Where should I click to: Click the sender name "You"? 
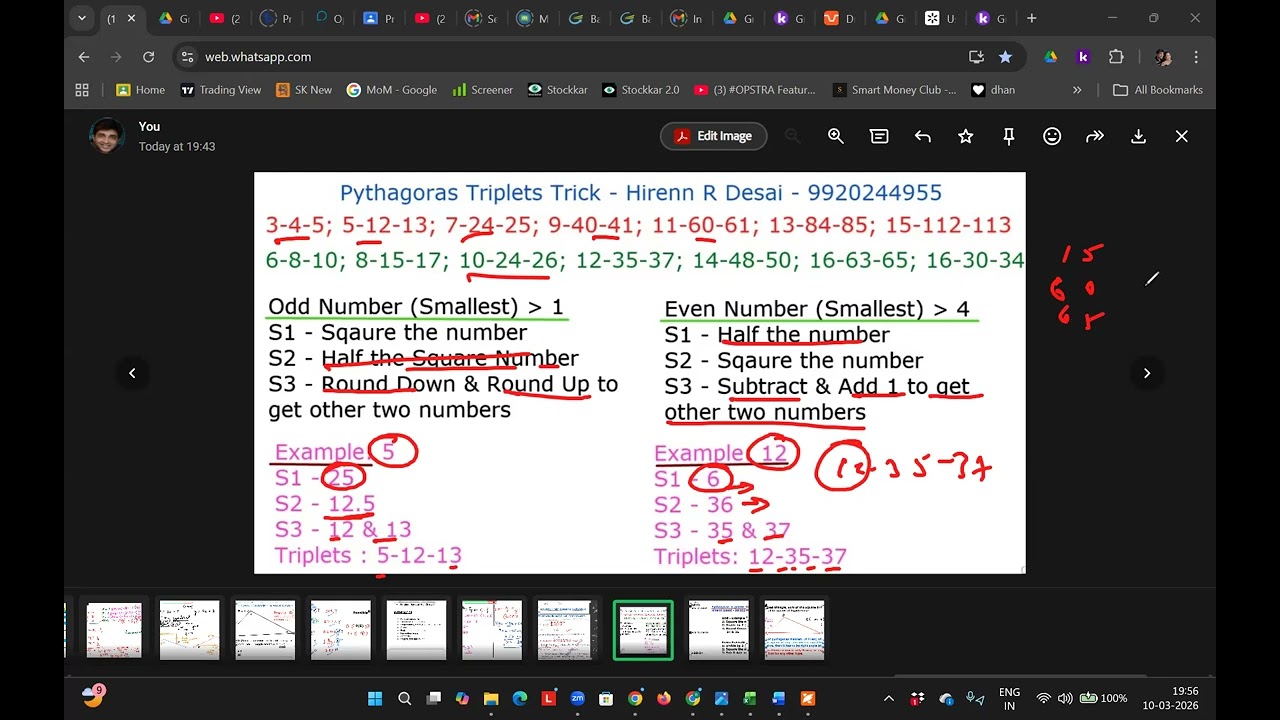point(149,127)
